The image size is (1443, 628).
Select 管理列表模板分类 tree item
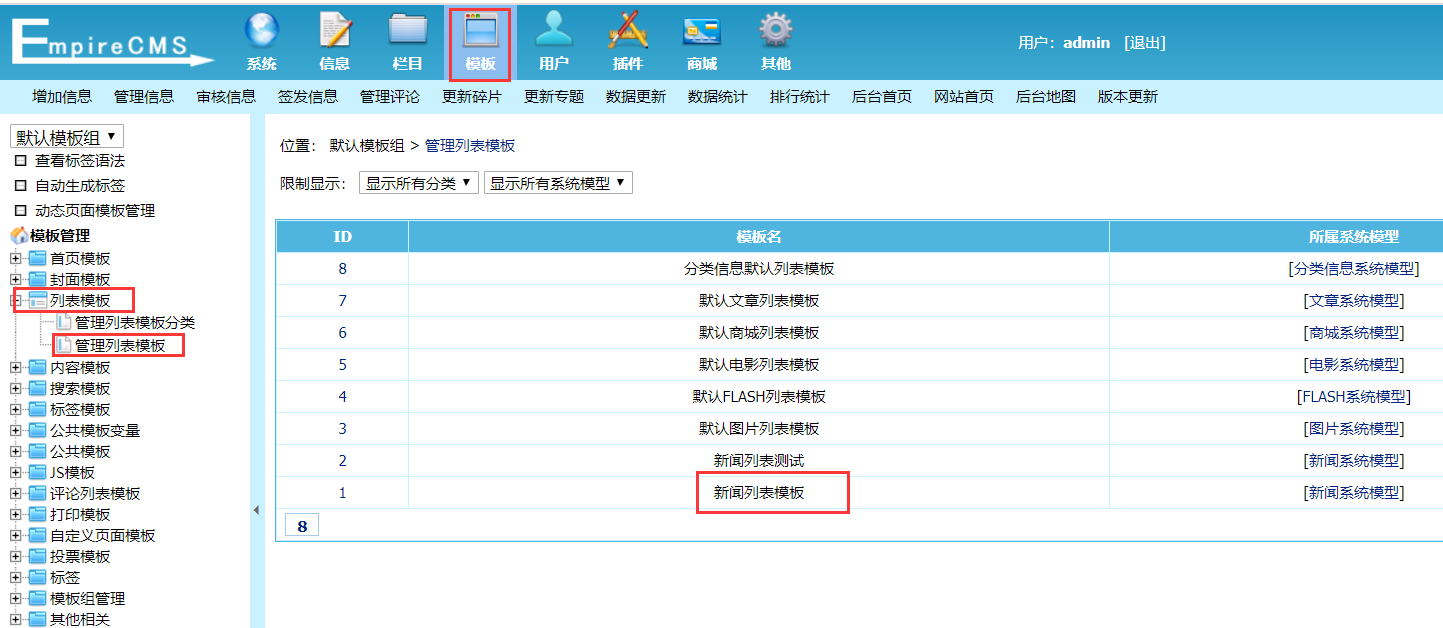(135, 322)
